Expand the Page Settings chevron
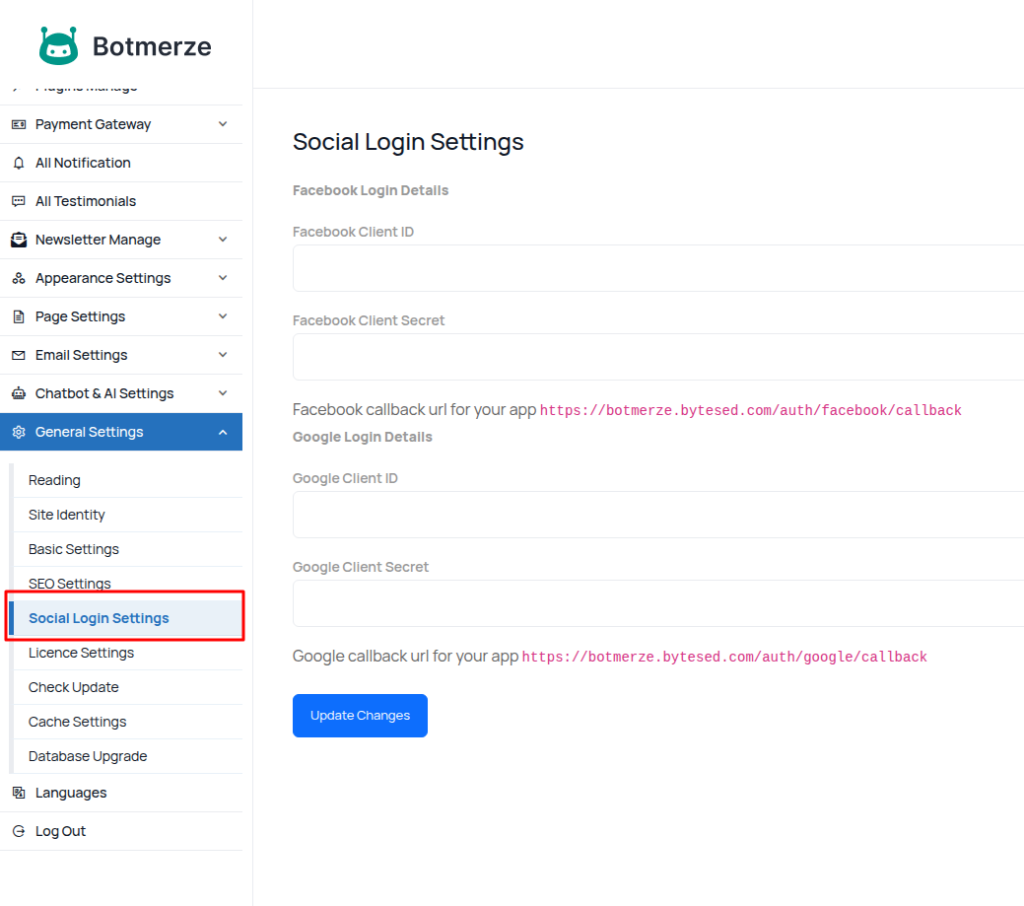 coord(222,316)
